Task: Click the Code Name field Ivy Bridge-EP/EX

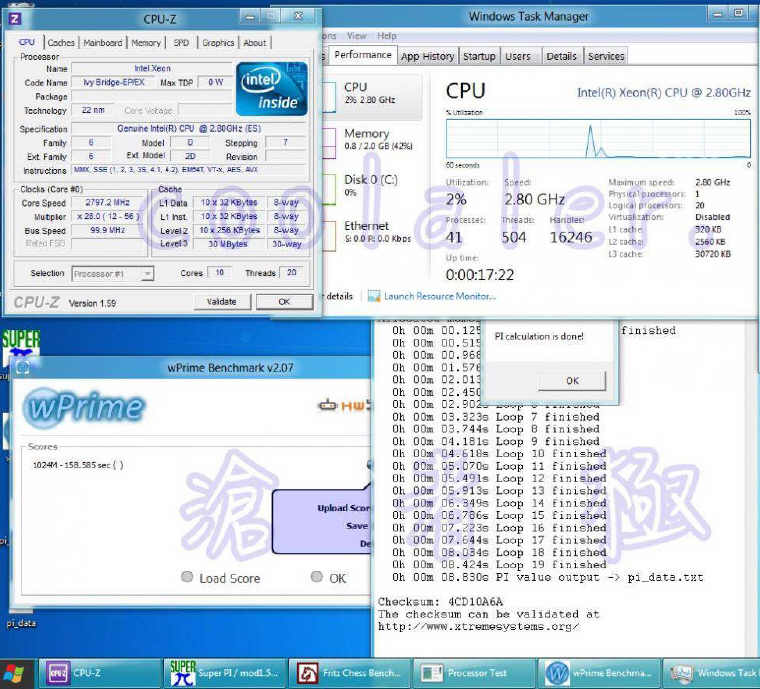Action: click(113, 82)
